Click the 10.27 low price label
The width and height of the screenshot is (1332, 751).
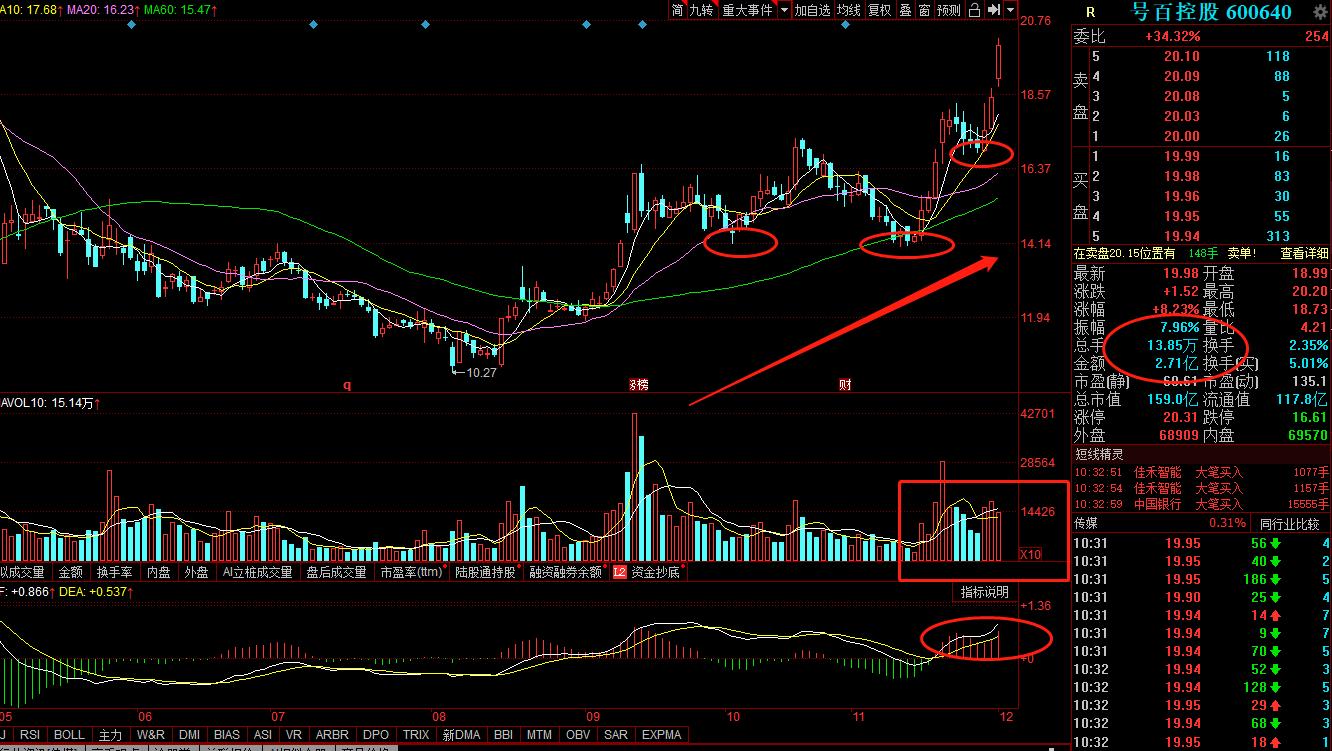[x=481, y=372]
